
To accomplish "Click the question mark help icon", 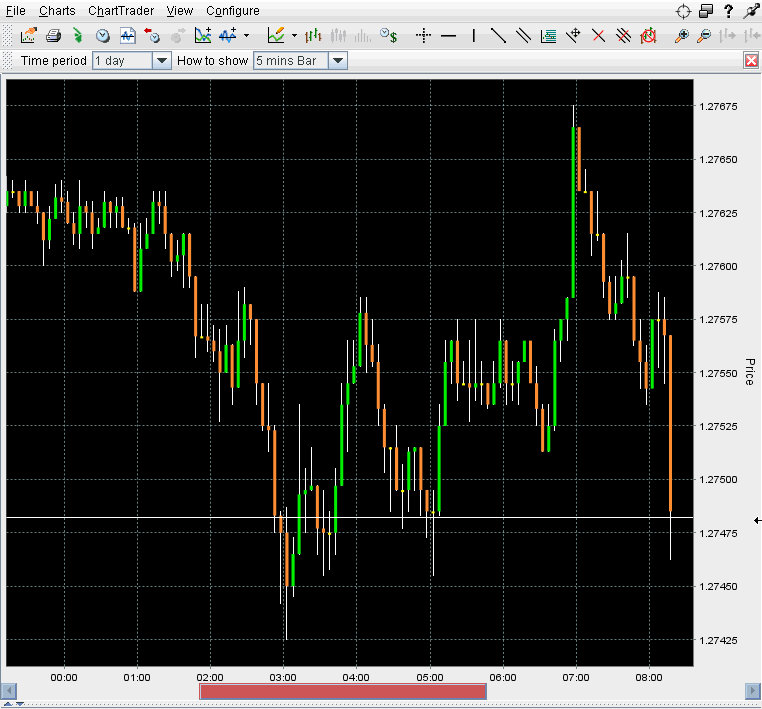I will (x=728, y=11).
